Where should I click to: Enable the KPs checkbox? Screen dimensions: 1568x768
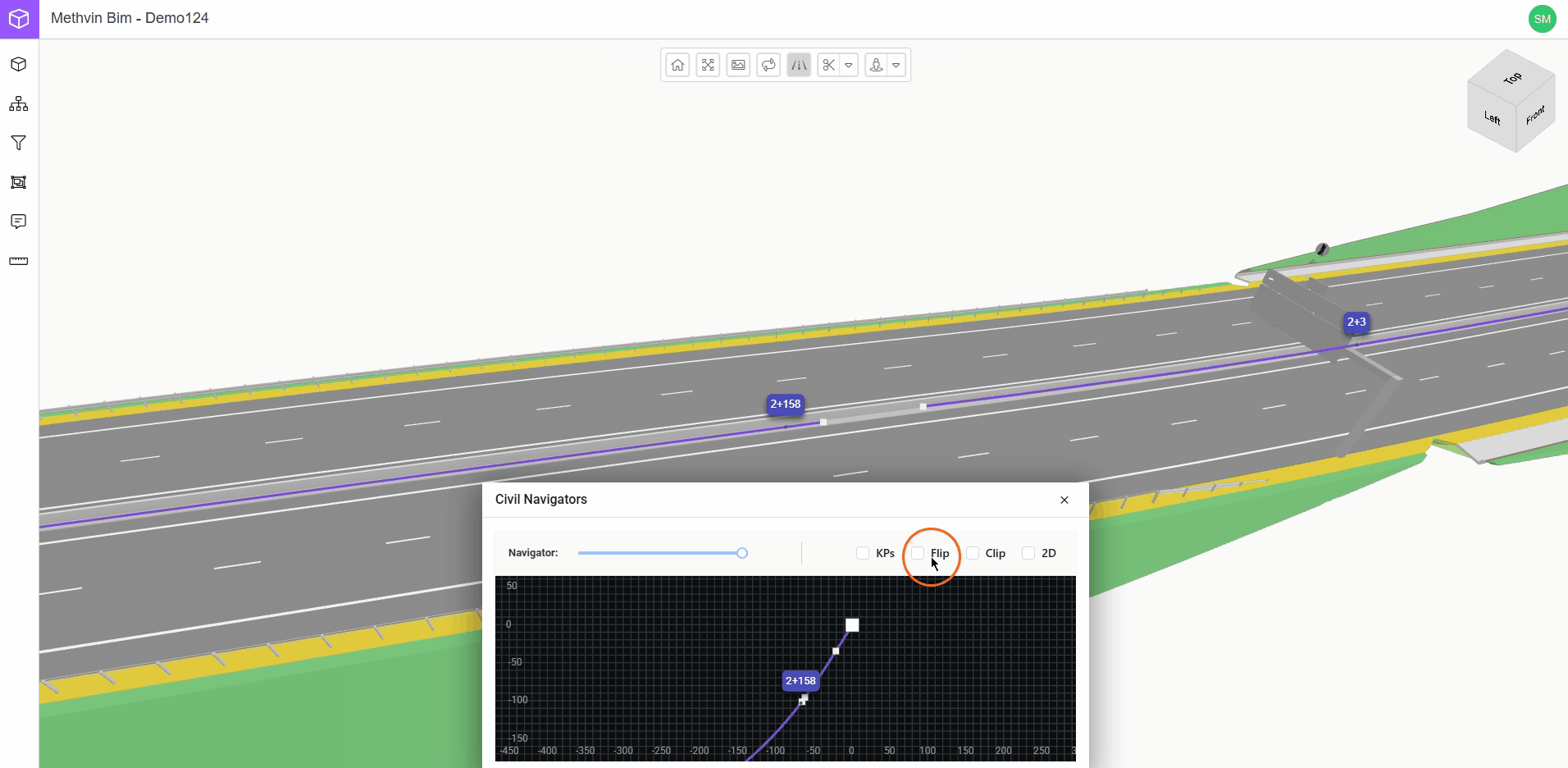[x=863, y=553]
